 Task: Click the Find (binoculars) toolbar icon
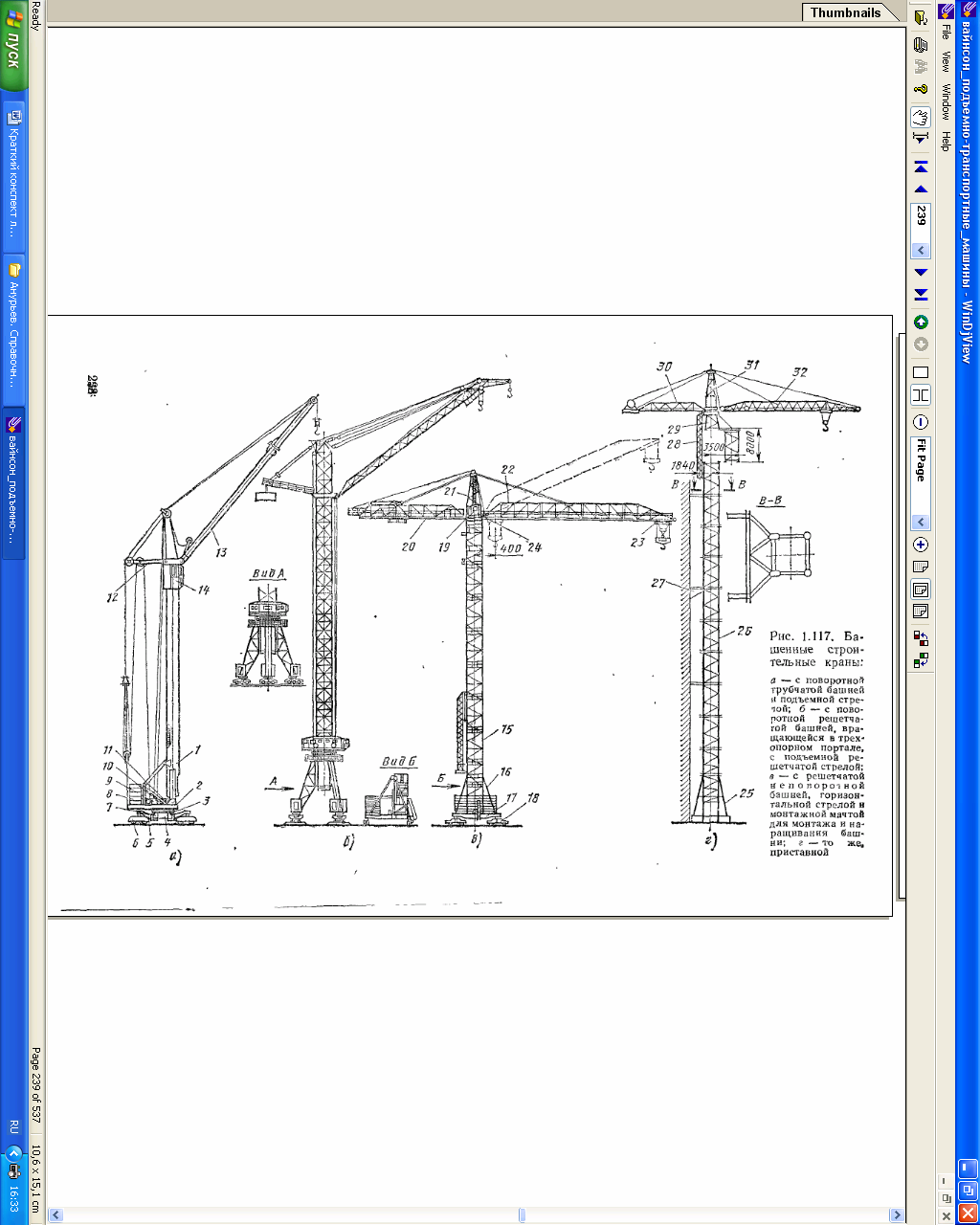921,67
